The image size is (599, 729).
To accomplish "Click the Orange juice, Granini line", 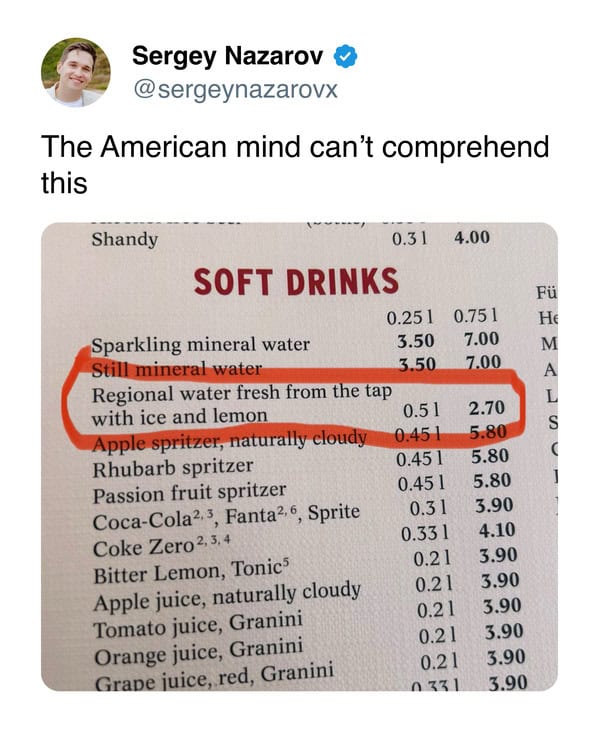I will click(x=199, y=651).
